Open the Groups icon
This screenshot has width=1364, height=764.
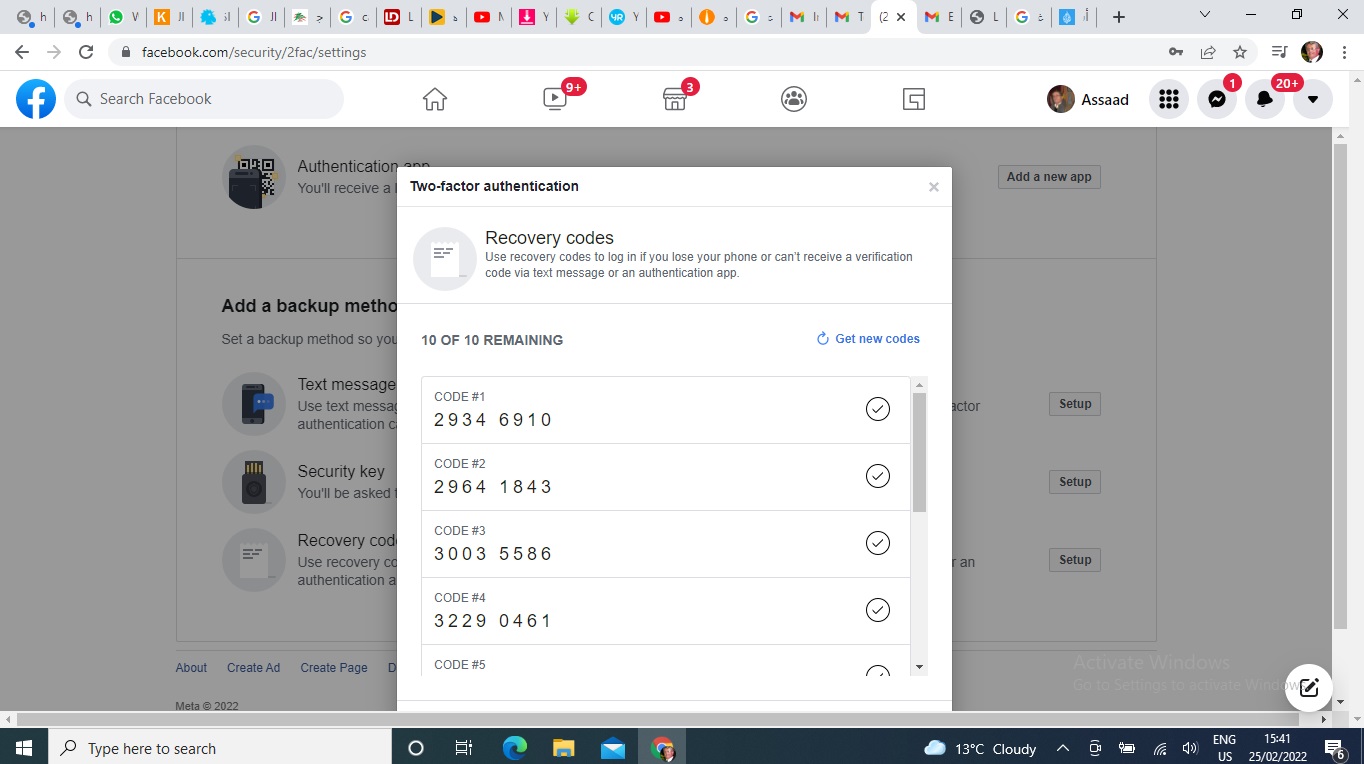click(794, 99)
